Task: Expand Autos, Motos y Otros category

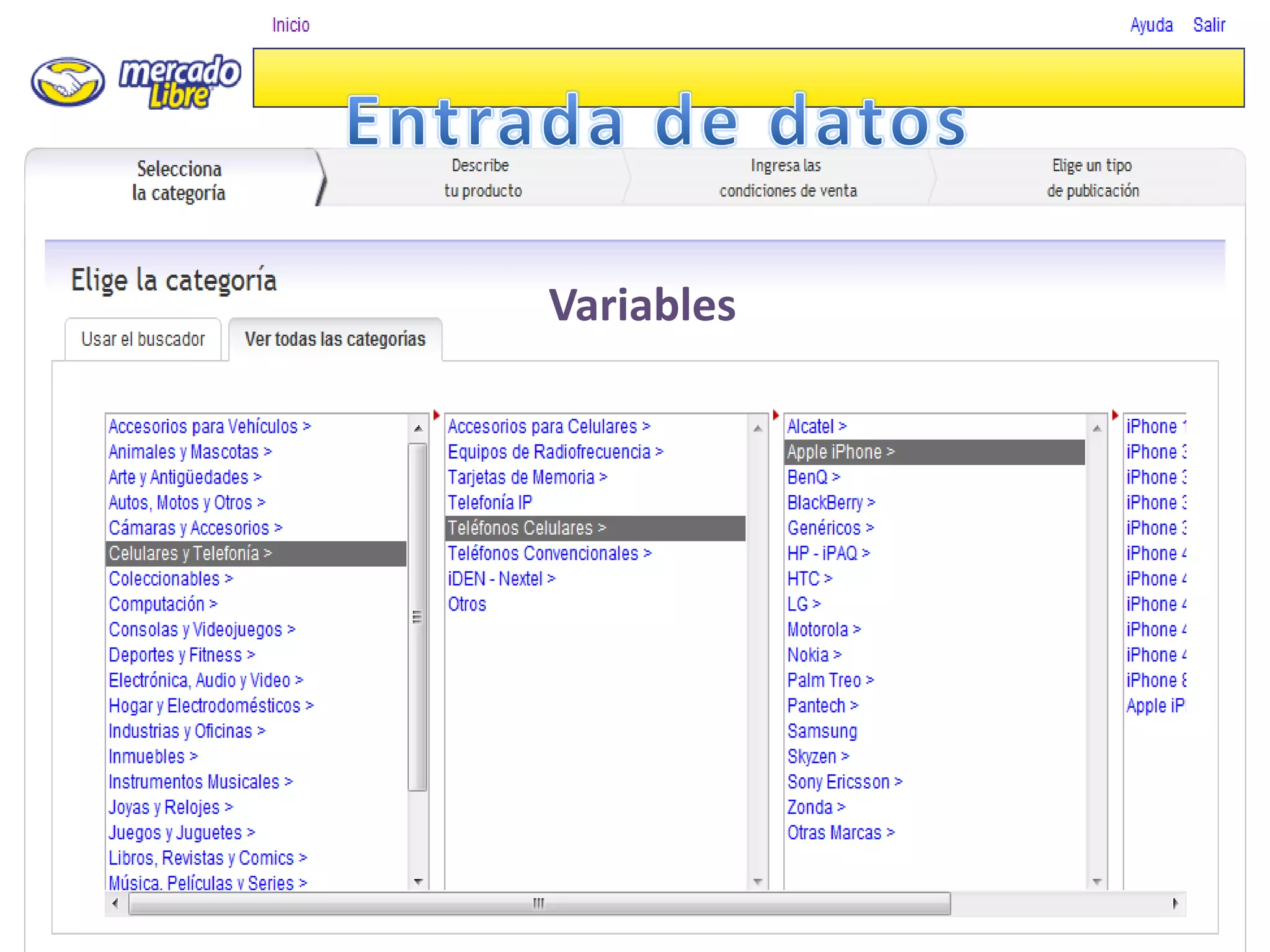Action: (x=187, y=503)
